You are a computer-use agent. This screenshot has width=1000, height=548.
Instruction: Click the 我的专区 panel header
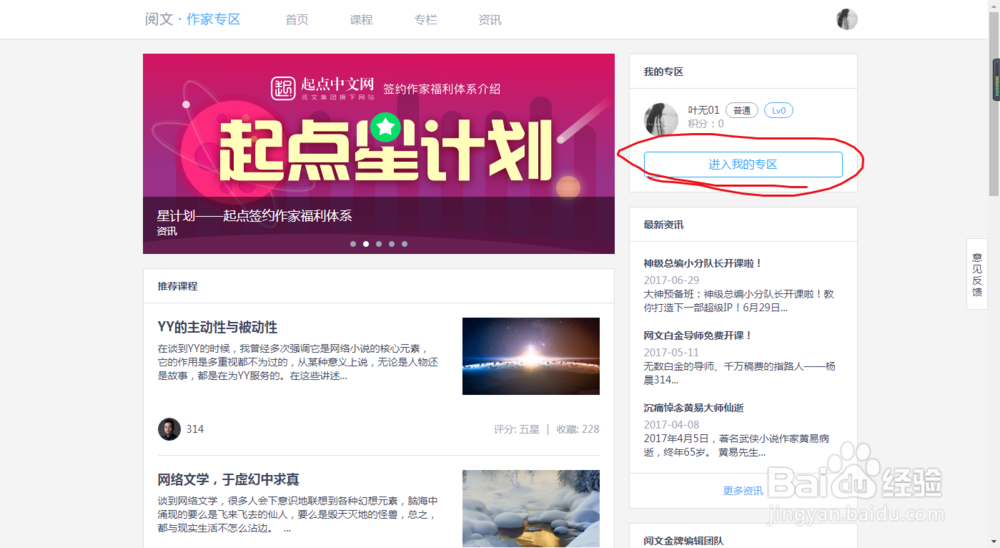[663, 71]
